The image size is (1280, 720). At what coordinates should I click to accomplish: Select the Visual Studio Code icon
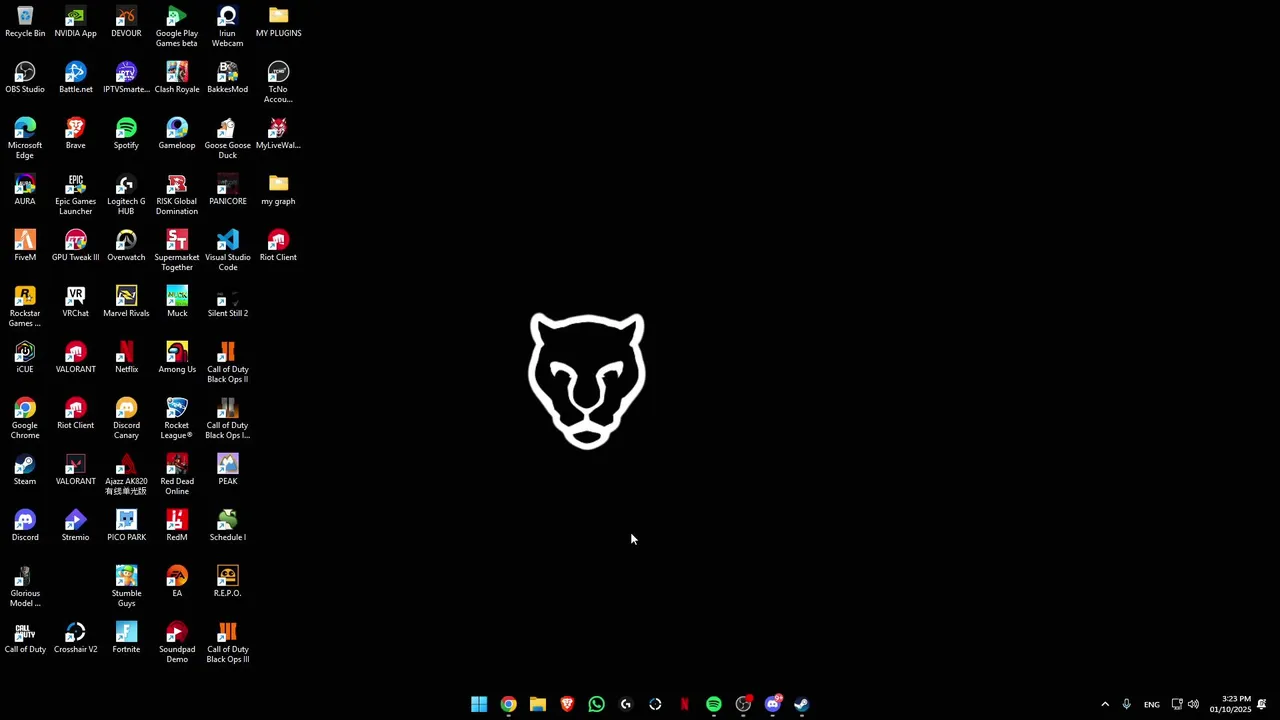(x=227, y=251)
